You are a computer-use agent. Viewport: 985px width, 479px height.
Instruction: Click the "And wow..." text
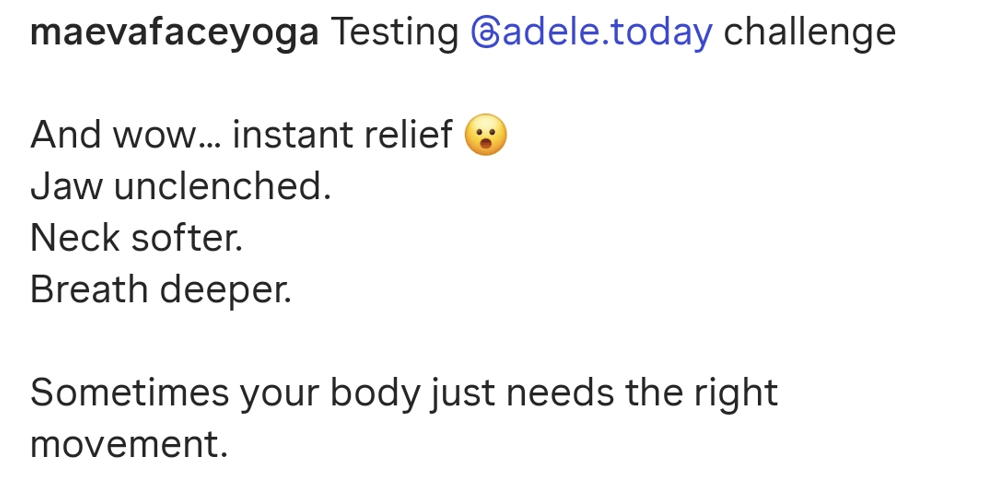coord(126,135)
